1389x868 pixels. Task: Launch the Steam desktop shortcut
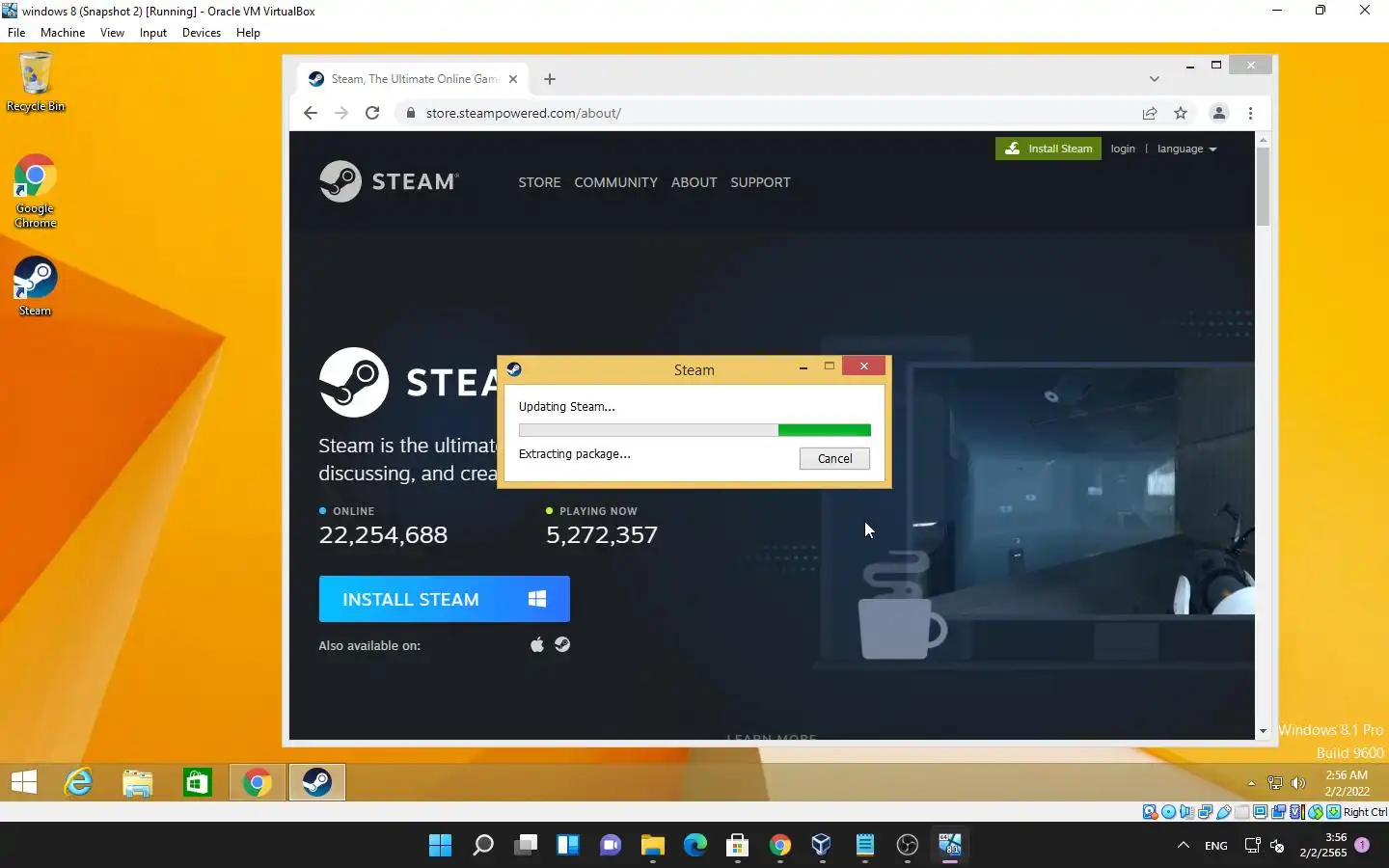tap(35, 286)
